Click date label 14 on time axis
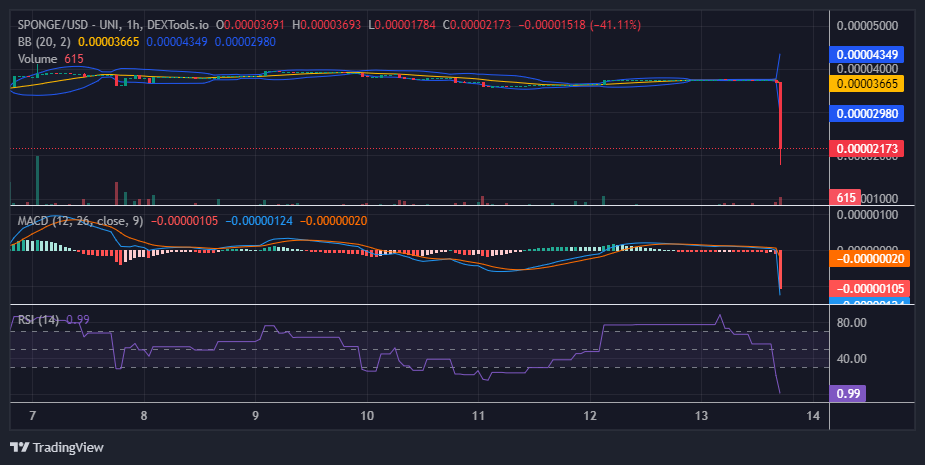This screenshot has width=925, height=465. [x=813, y=416]
